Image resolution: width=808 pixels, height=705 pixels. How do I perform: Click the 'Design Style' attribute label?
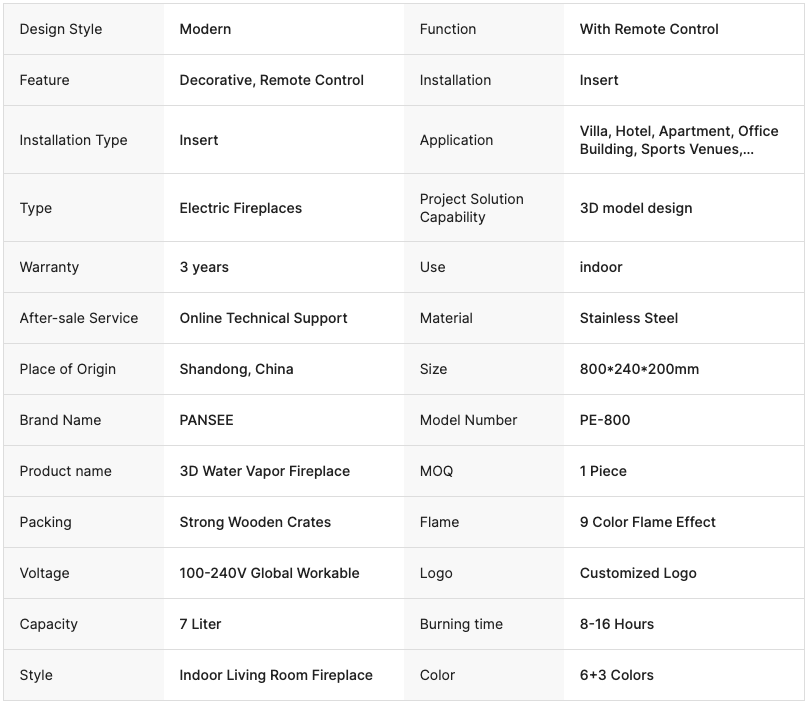coord(60,29)
